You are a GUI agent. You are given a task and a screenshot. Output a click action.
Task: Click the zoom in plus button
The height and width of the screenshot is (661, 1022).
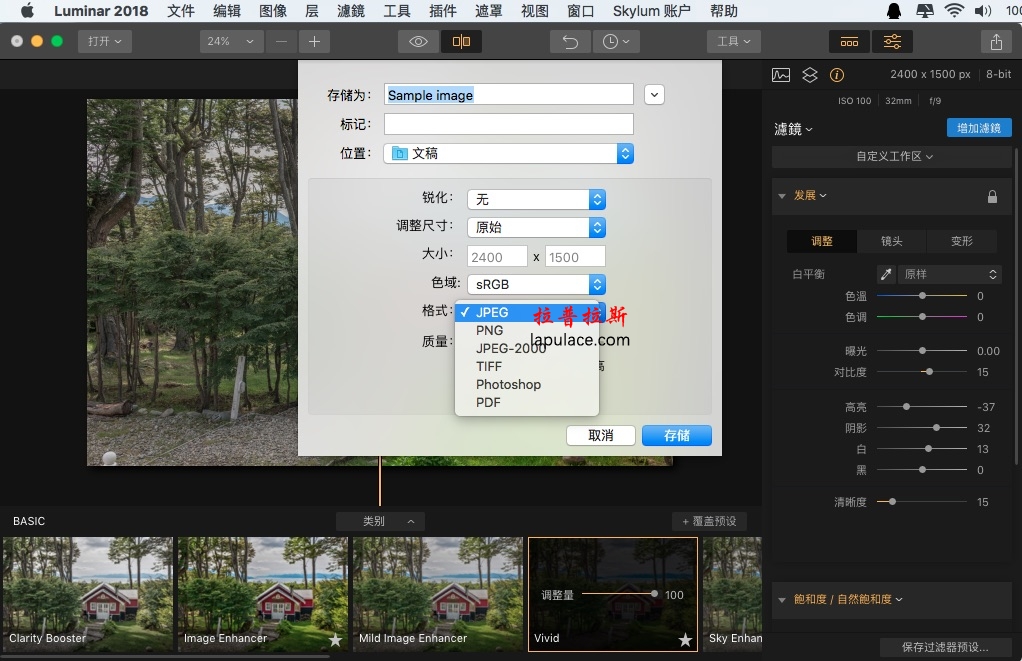tap(314, 42)
